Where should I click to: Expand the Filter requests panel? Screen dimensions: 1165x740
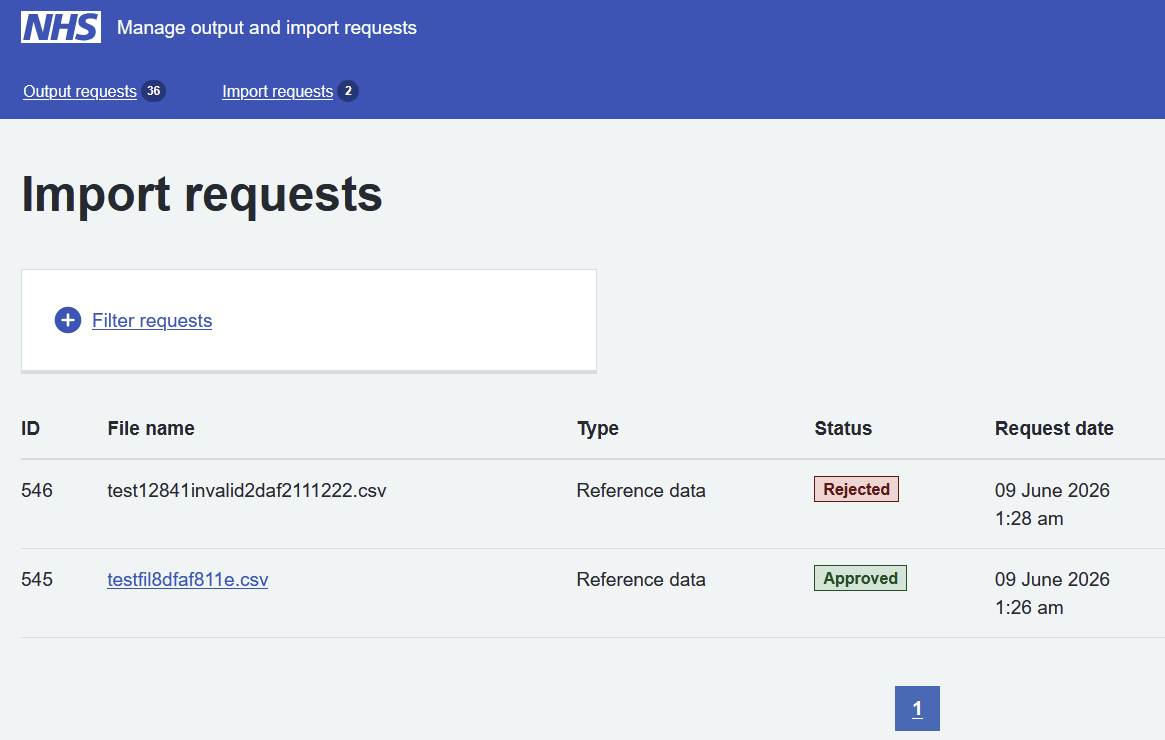pos(152,320)
